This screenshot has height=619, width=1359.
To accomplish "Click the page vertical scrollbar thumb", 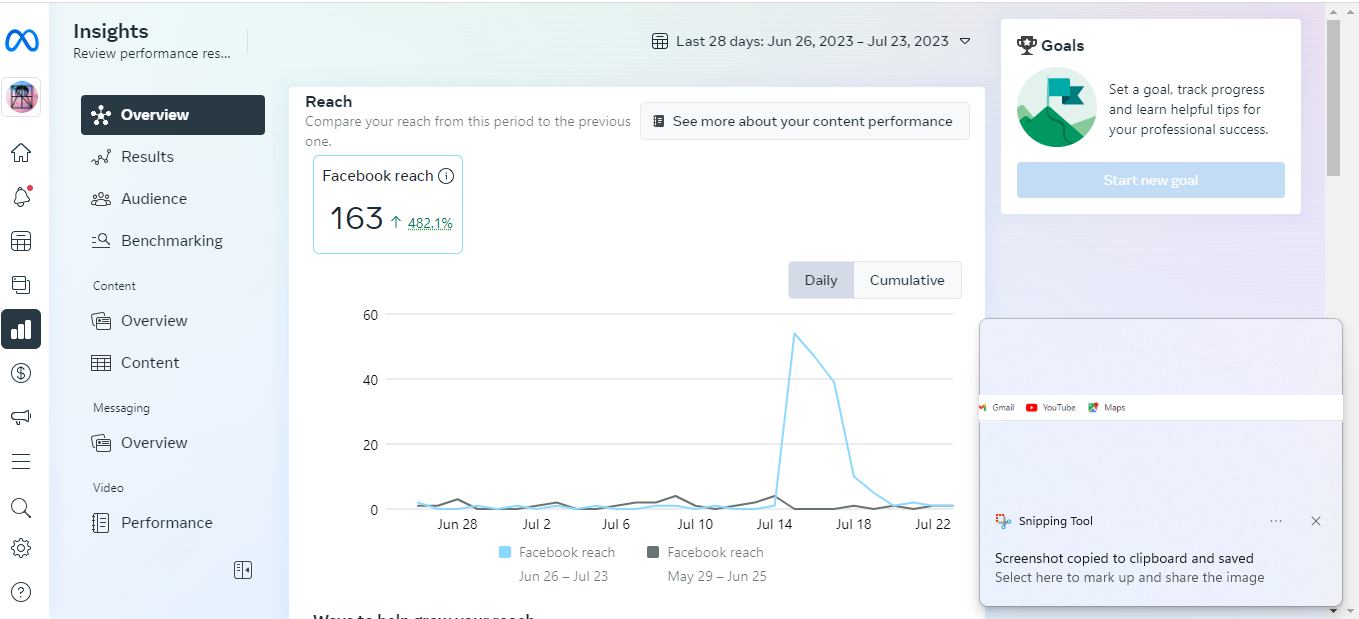I will [1333, 97].
